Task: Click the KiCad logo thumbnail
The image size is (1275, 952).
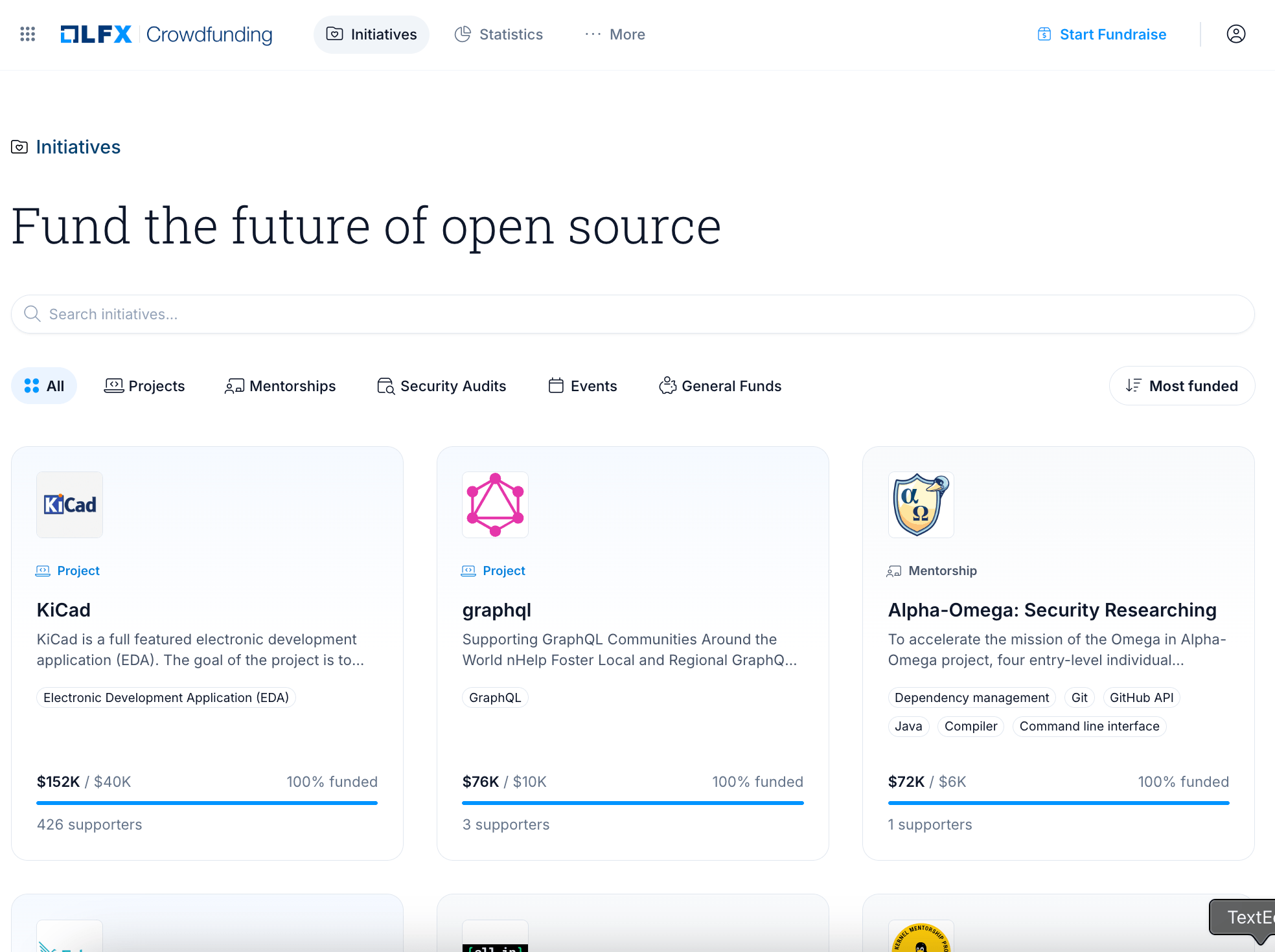Action: [69, 504]
